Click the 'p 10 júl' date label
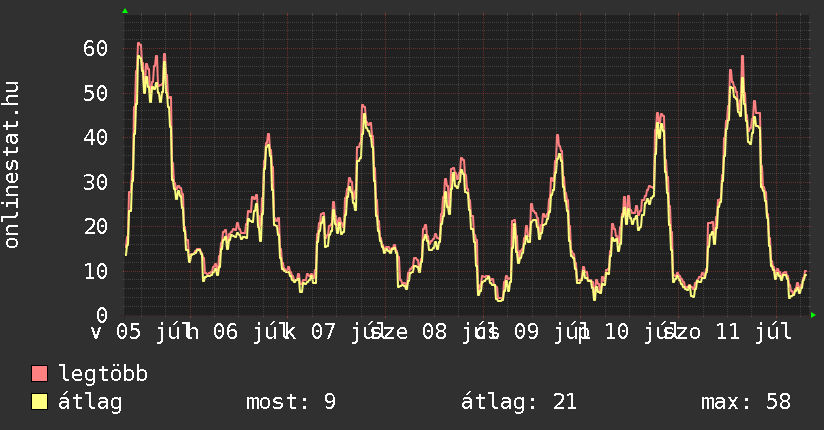824x430 pixels. (x=623, y=332)
